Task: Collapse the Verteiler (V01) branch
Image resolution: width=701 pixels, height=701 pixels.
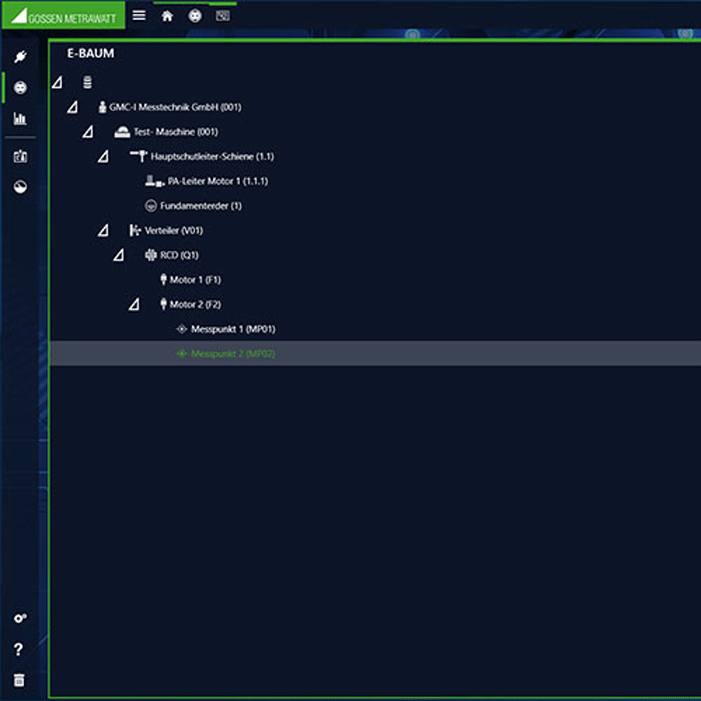Action: [x=103, y=231]
